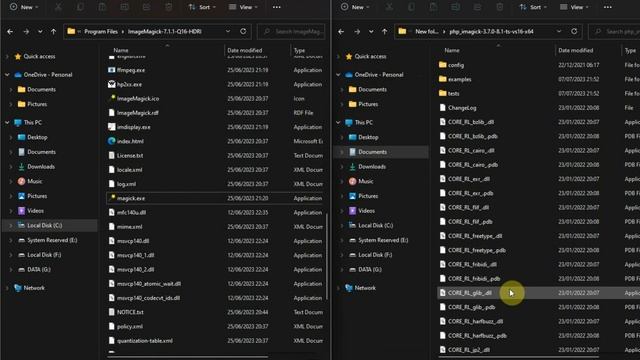Open More options ellipsis in left window
This screenshot has height=360, width=640.
[277, 7]
